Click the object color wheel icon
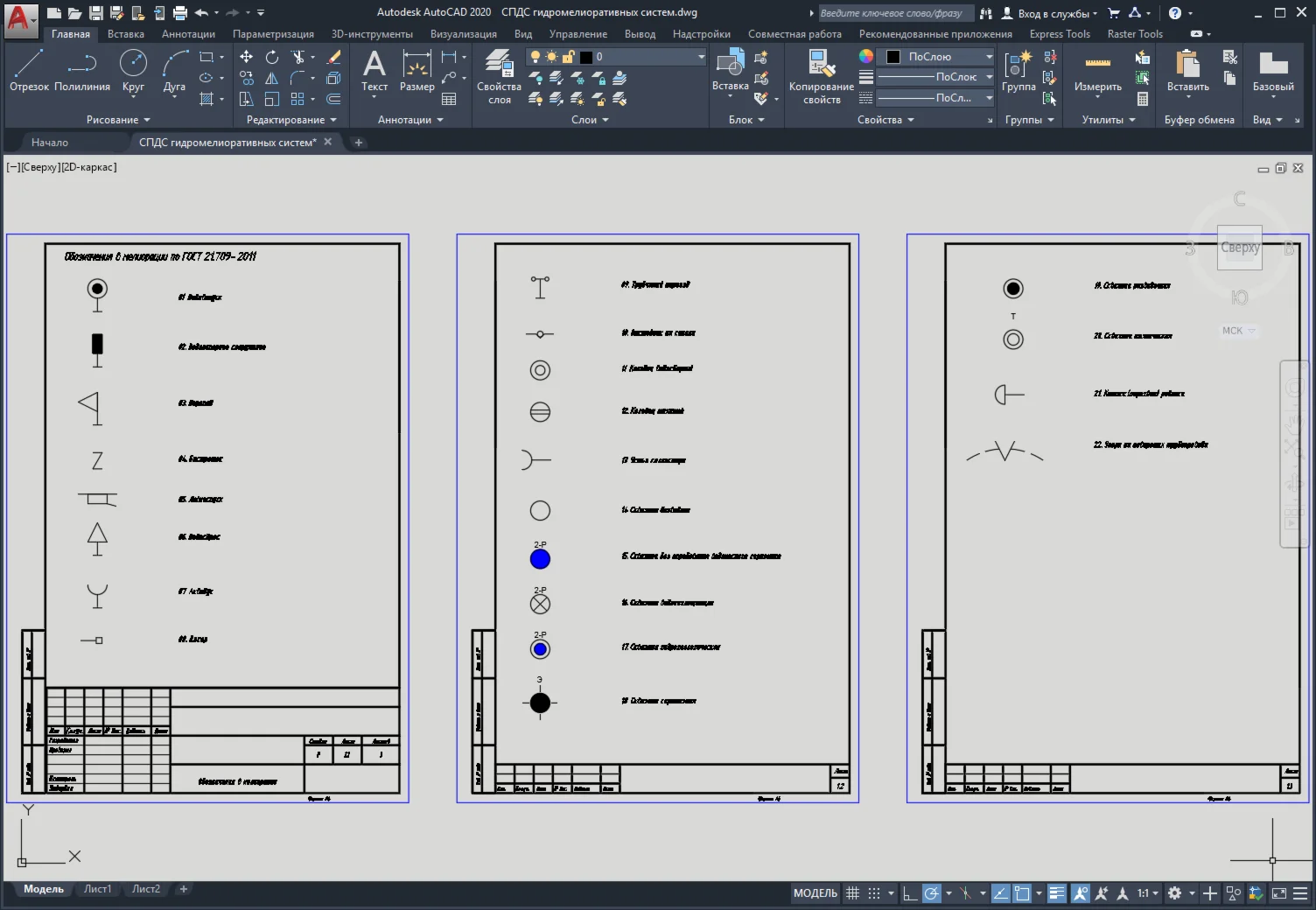The height and width of the screenshot is (910, 1316). click(x=865, y=56)
